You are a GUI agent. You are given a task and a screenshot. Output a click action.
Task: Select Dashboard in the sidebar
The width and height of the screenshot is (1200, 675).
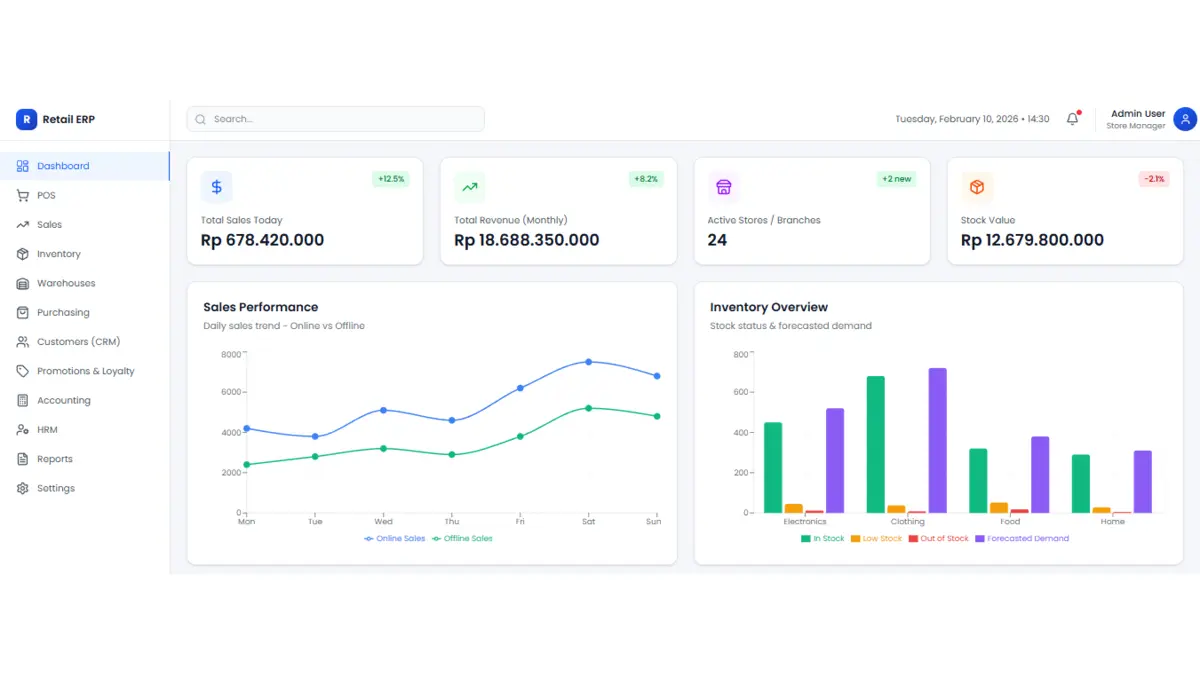62,166
